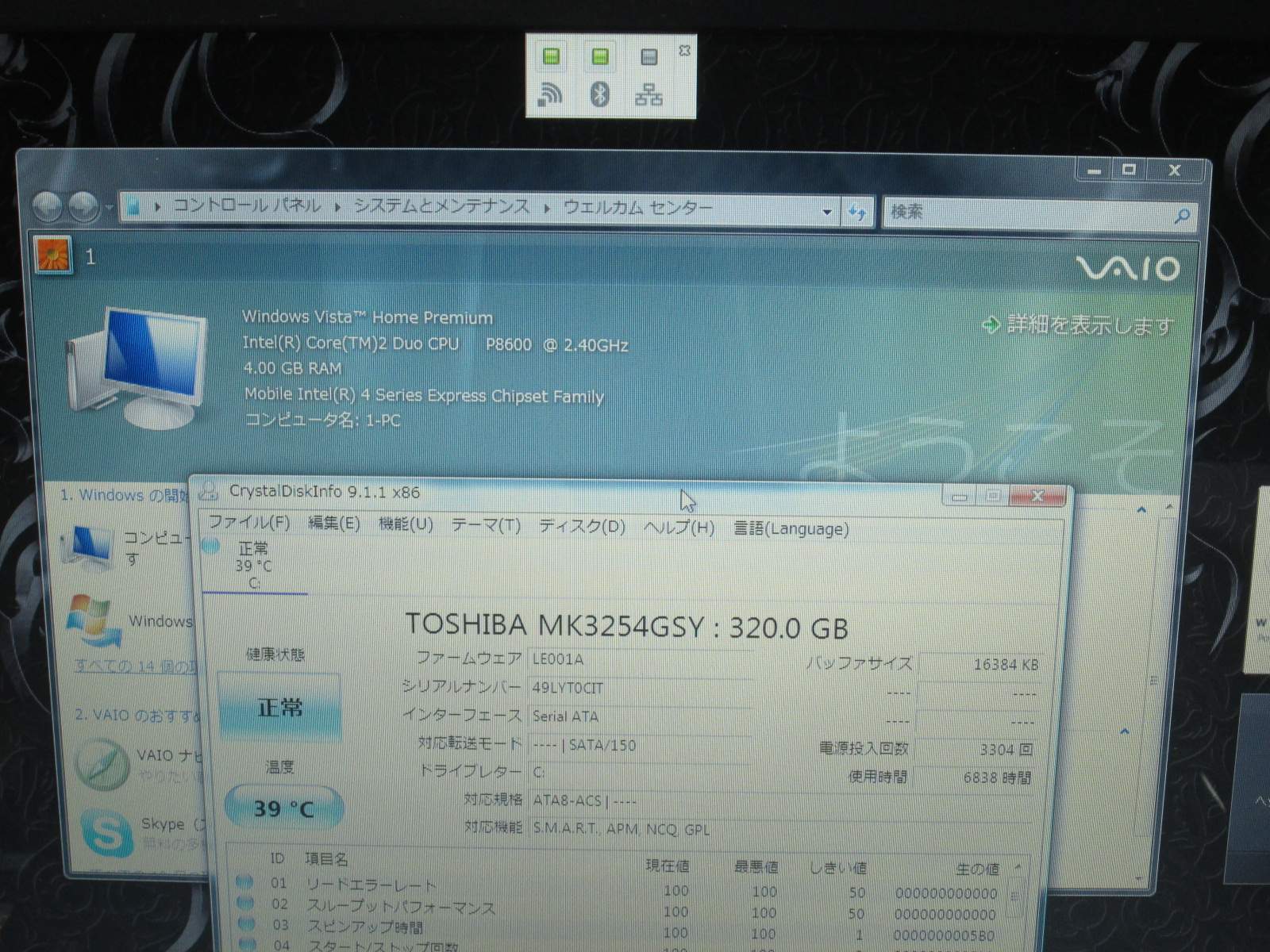Click the user account flower picture

53,255
